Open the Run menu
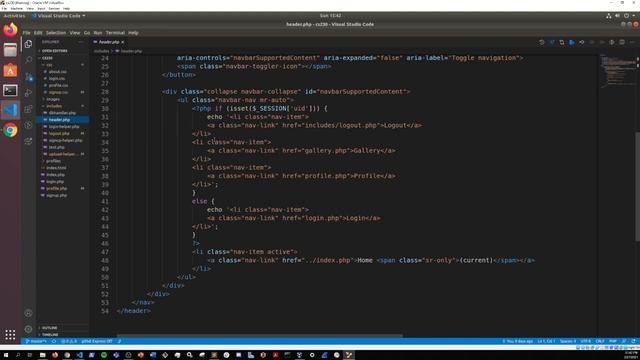Image resolution: width=640 pixels, height=360 pixels. [x=98, y=33]
